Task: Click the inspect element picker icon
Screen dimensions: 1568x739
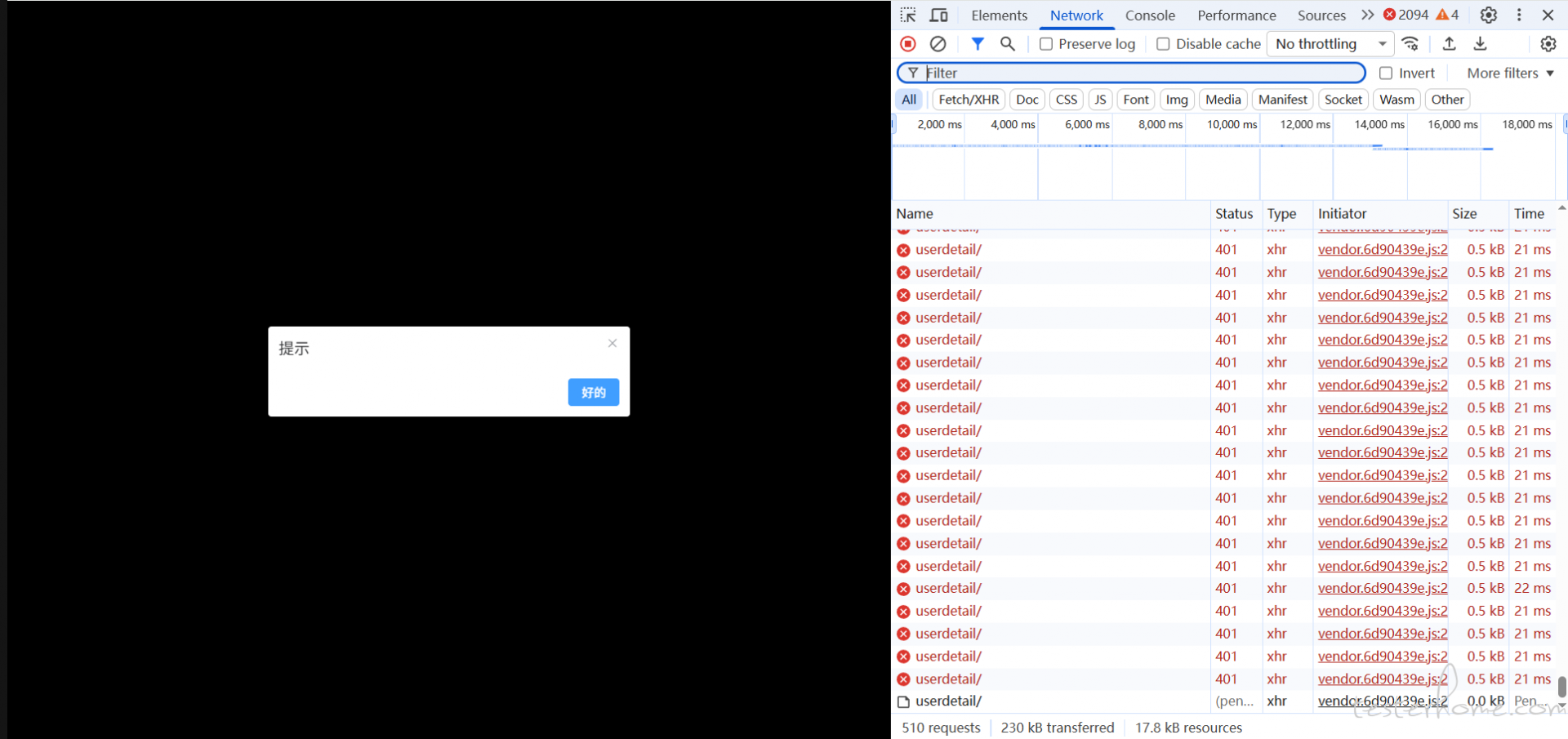Action: 908,16
